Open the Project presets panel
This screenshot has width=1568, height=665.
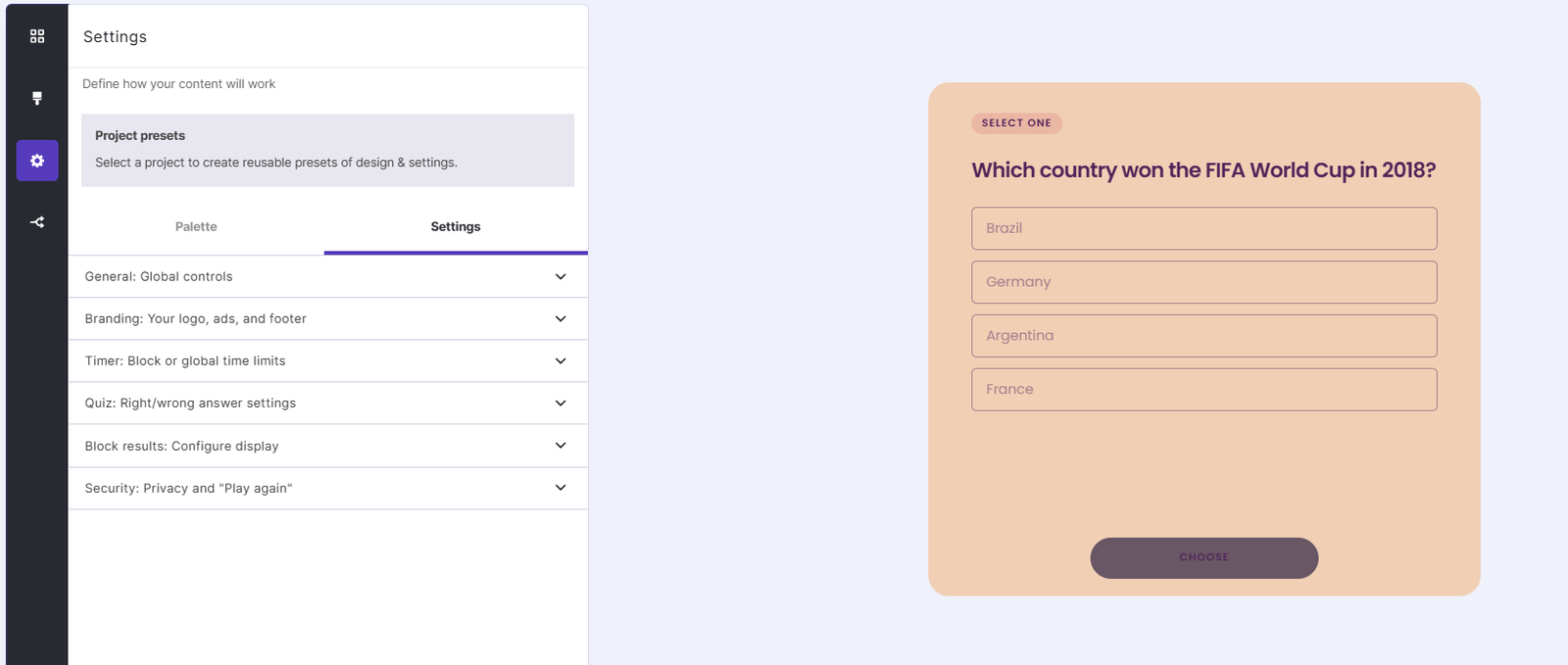click(x=327, y=150)
